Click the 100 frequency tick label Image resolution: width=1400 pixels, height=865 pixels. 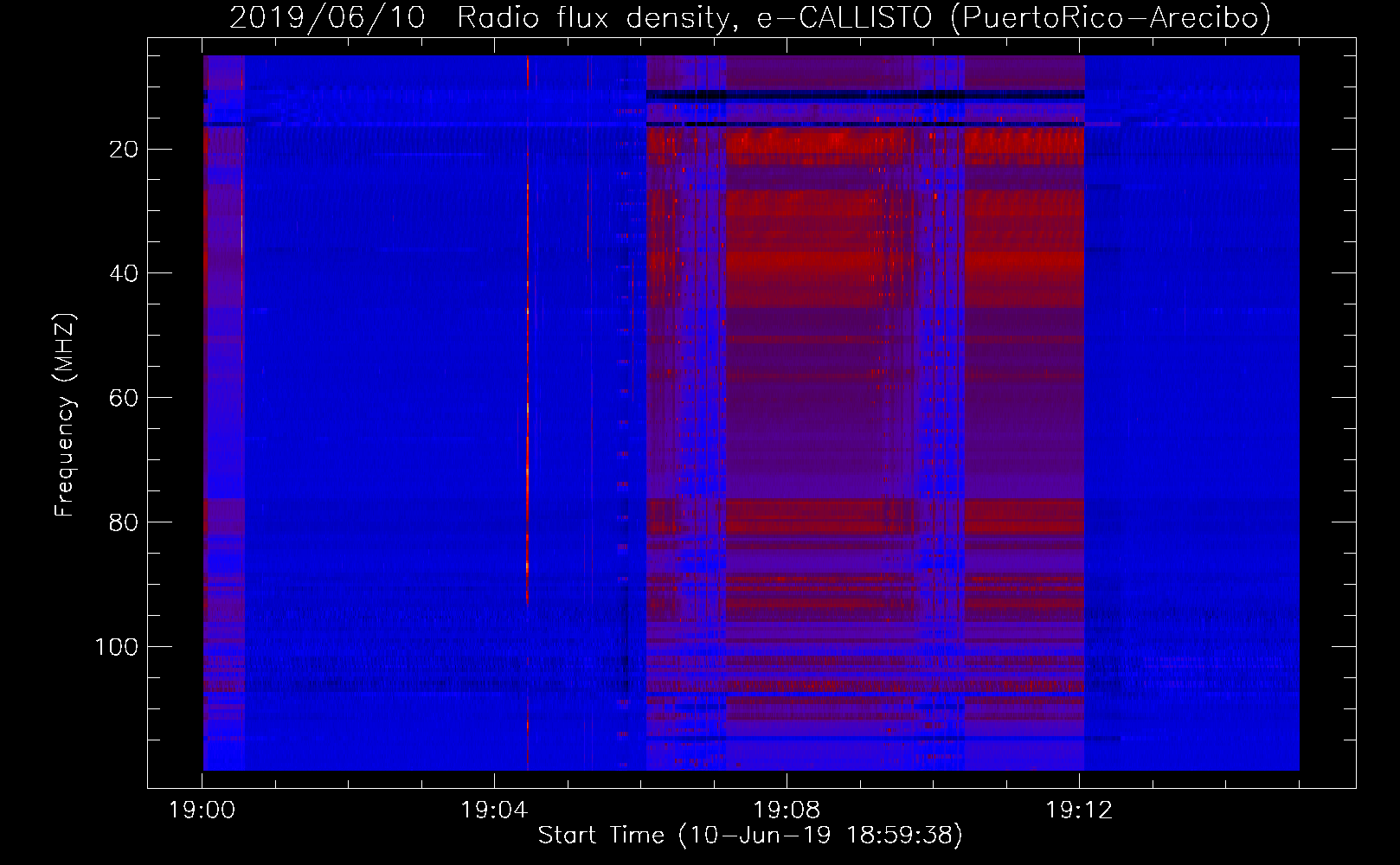[117, 647]
